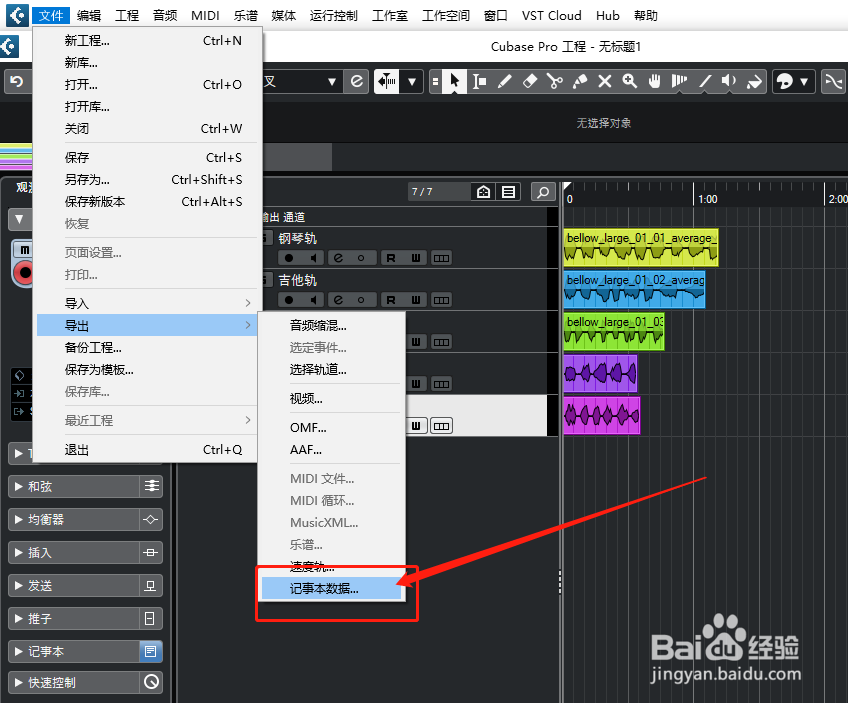Screen dimensions: 848x703
Task: Select the Object Selection arrow tool
Action: [x=454, y=82]
